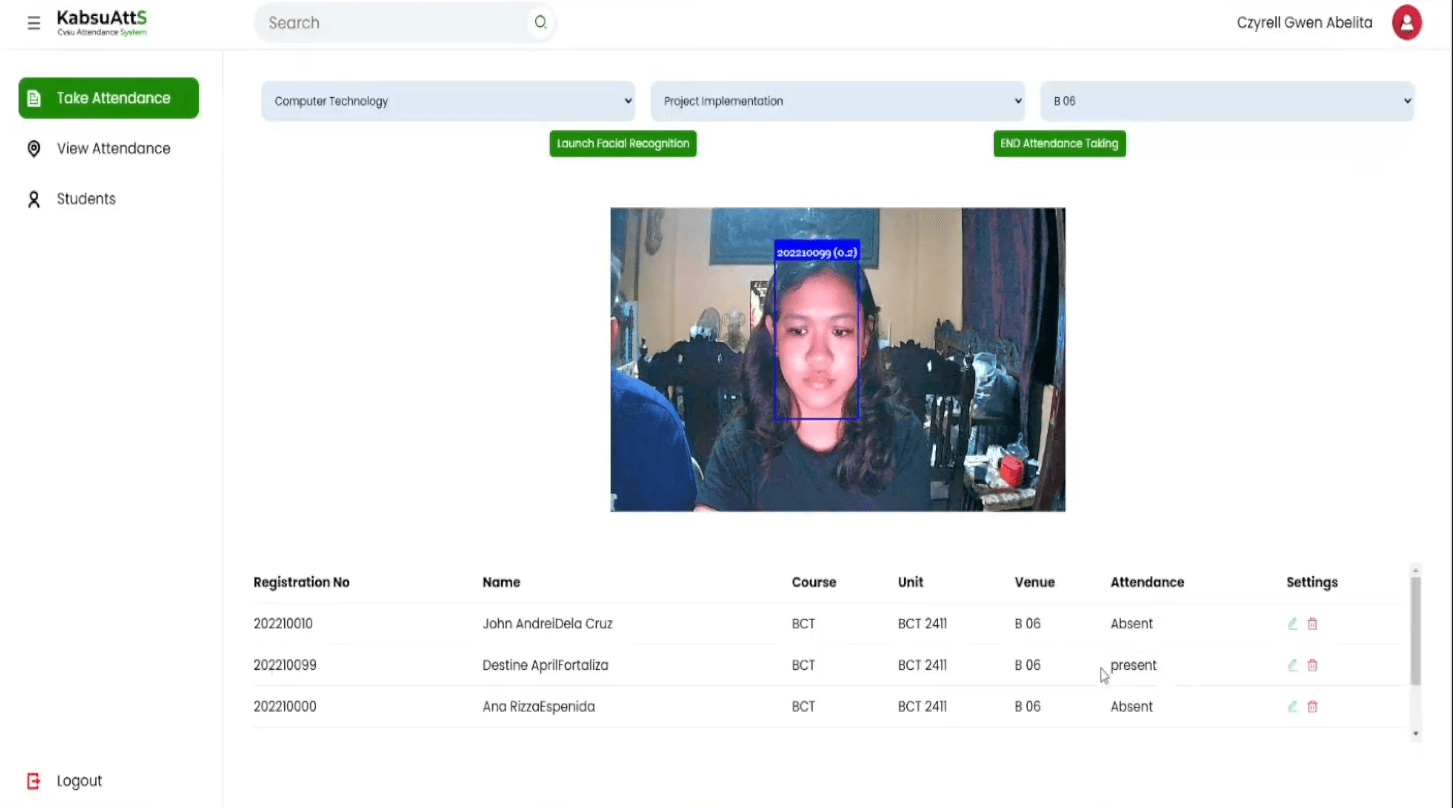Open the hamburger menu beside KabsuAttS logo
The image size is (1453, 808).
point(33,22)
